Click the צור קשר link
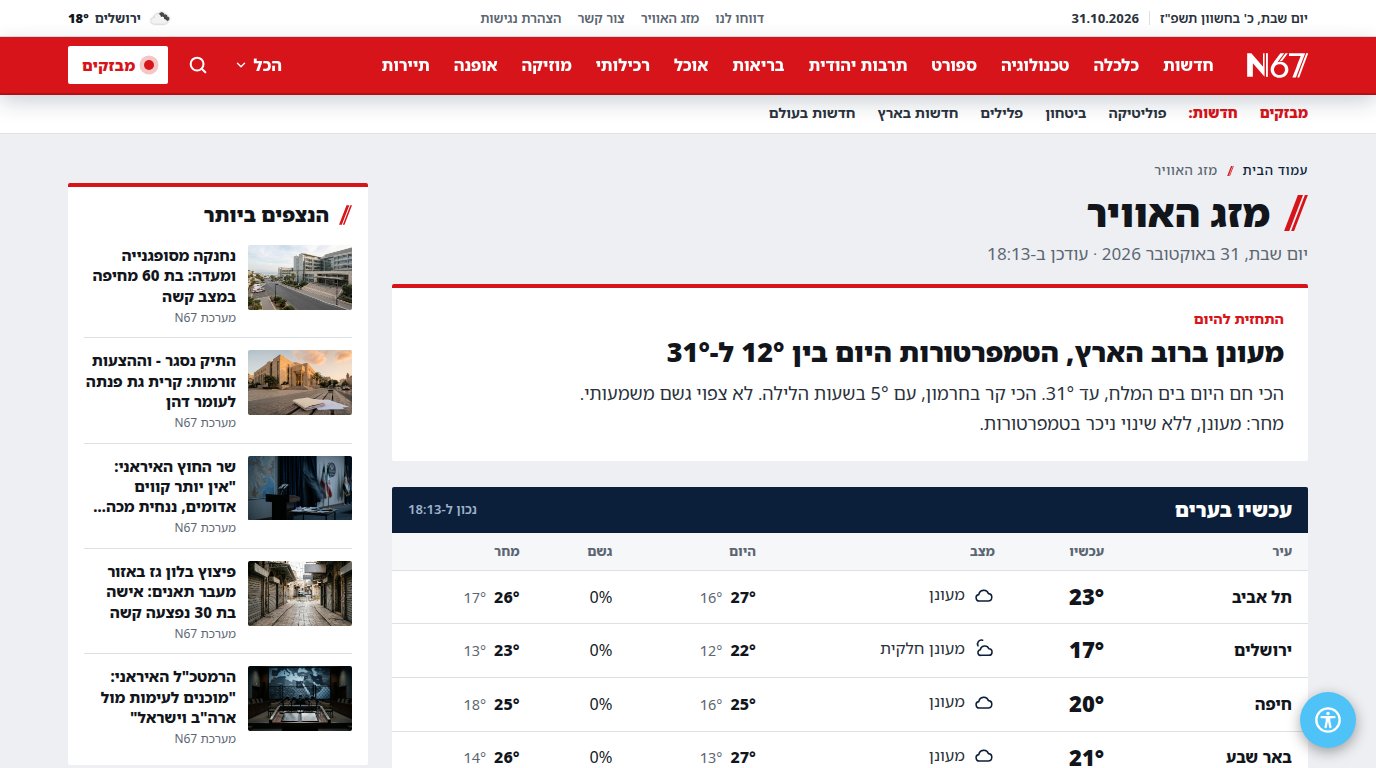 tap(601, 18)
